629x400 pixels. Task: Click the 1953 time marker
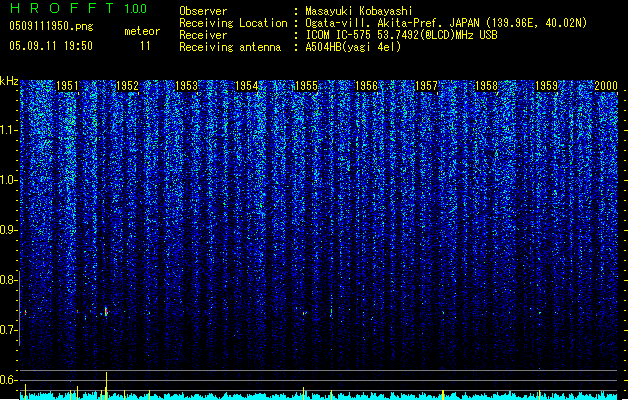[187, 85]
